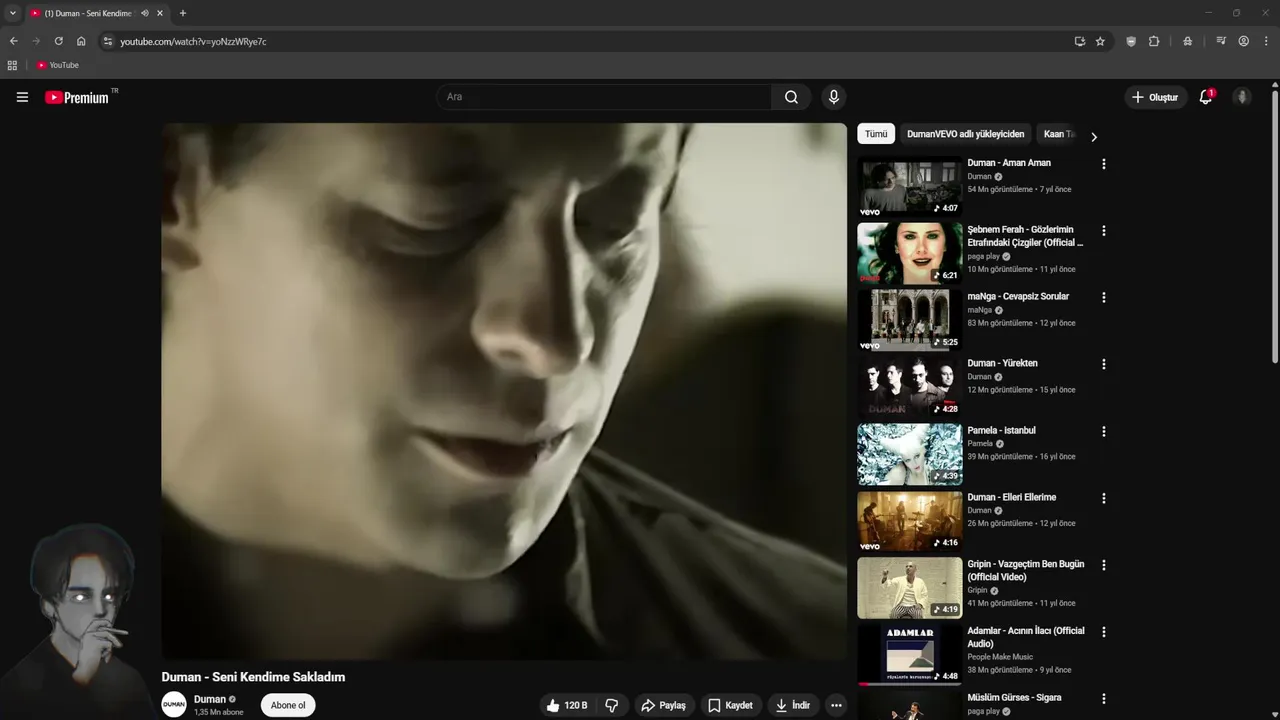
Task: Open the notifications bell
Action: click(1206, 97)
